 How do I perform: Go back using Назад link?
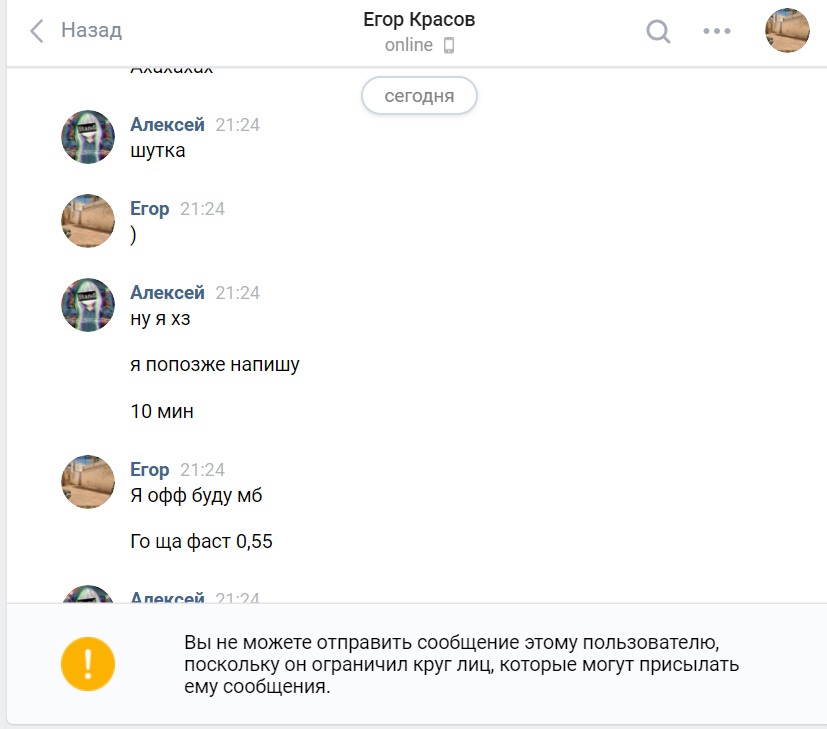pyautogui.click(x=91, y=30)
